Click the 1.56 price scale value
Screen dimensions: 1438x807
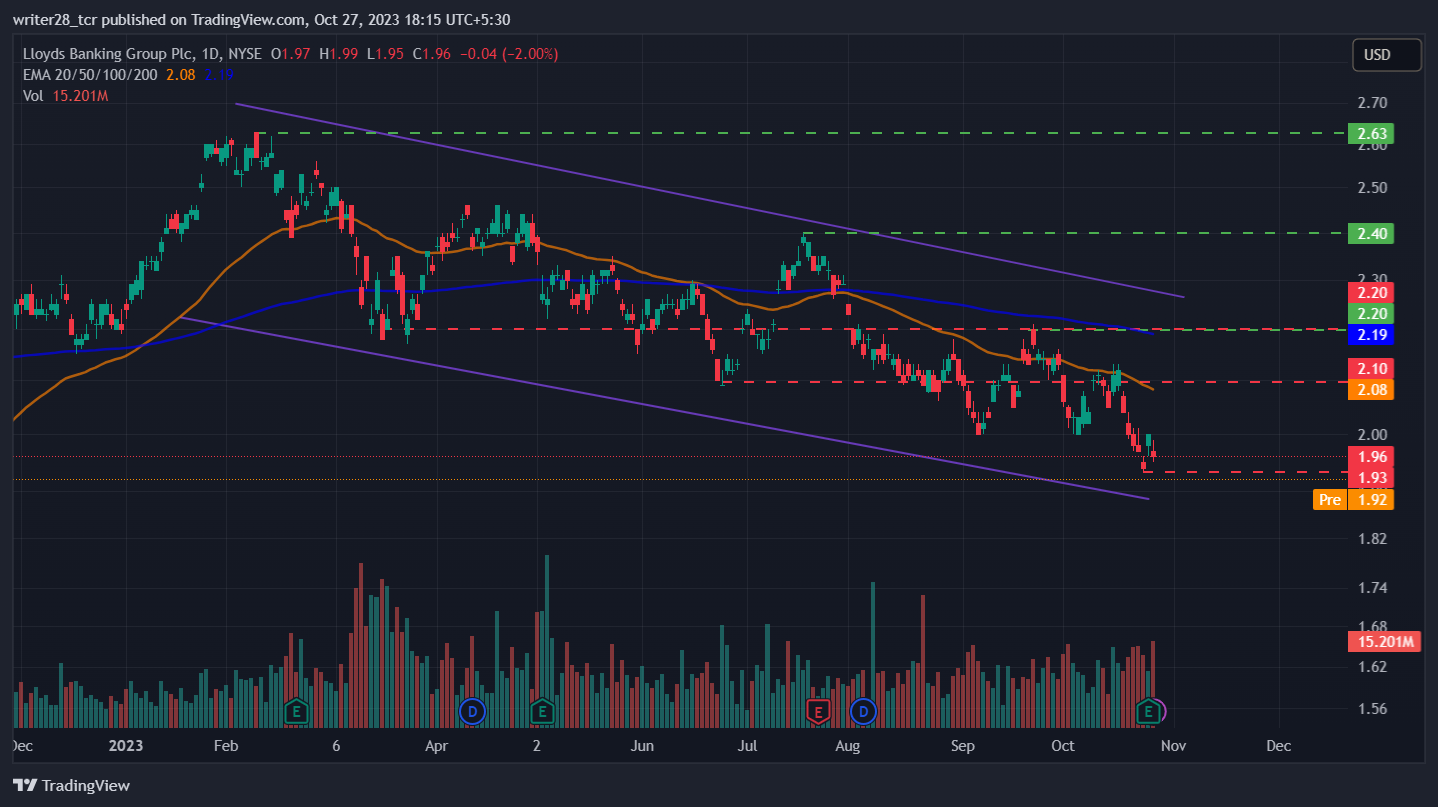click(1372, 709)
